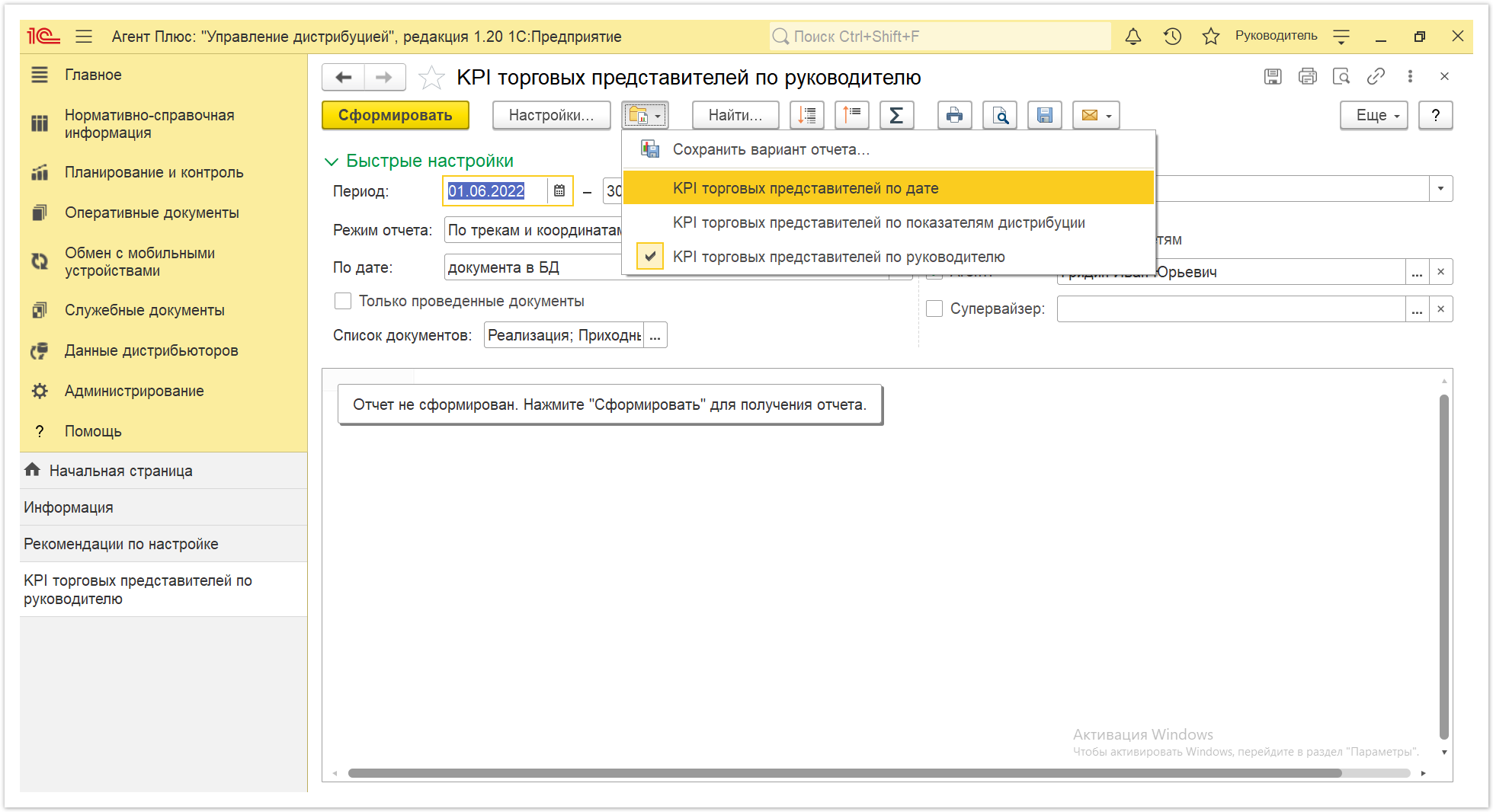Click expand all groups icon
This screenshot has width=1493, height=812.
(x=851, y=115)
